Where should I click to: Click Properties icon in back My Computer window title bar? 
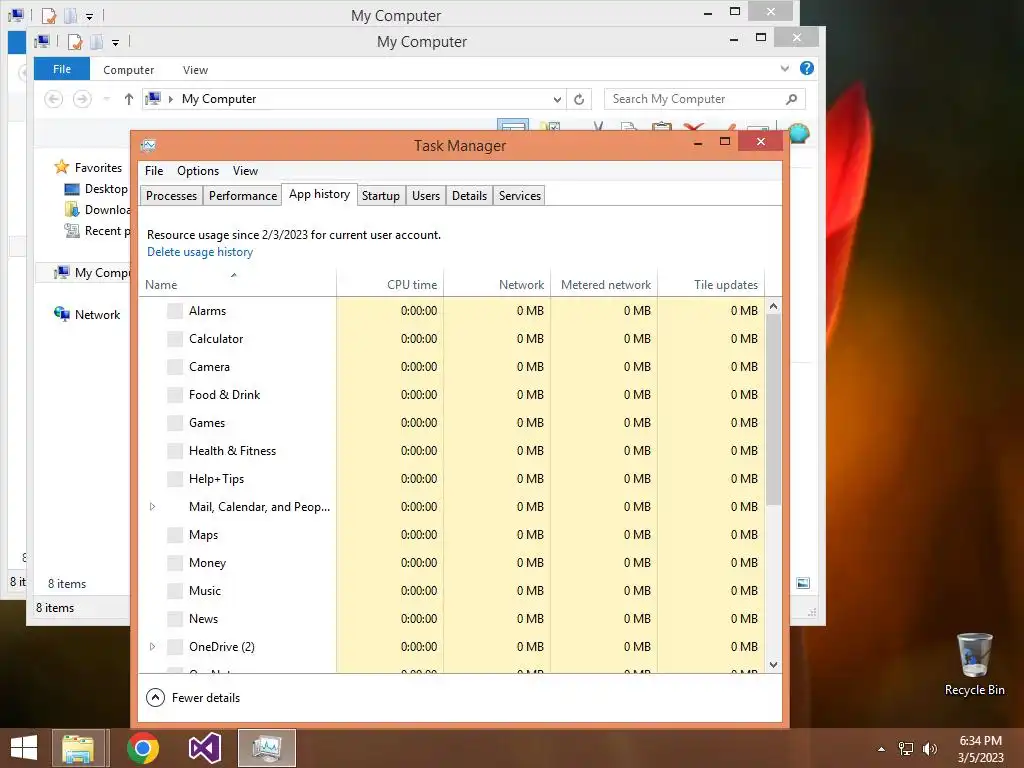point(49,15)
